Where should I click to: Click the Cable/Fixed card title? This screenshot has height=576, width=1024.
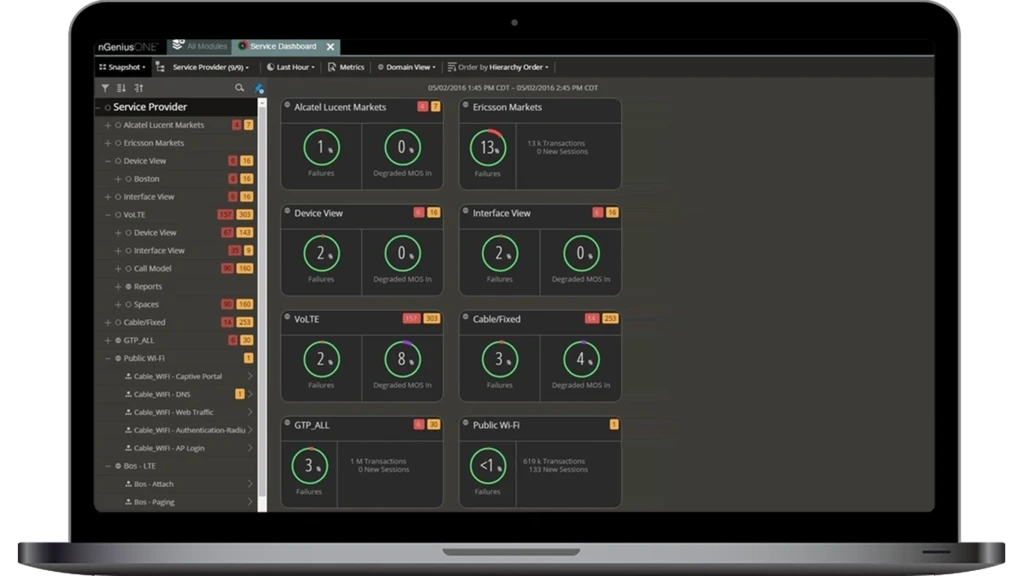(x=496, y=319)
